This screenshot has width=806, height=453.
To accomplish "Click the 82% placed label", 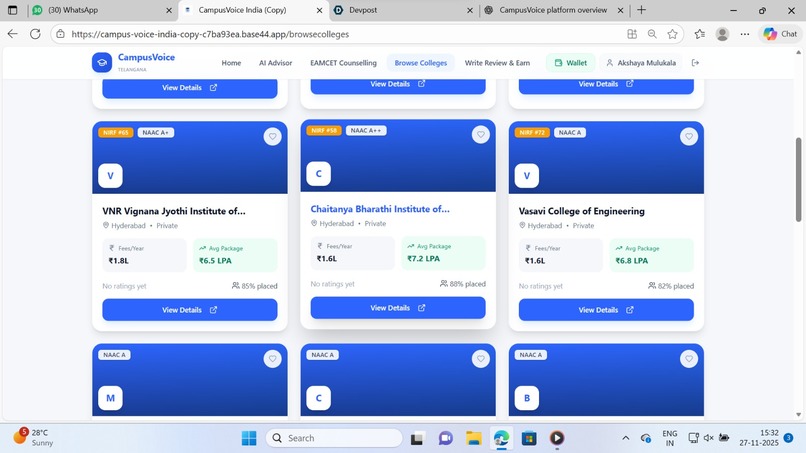I will point(671,286).
